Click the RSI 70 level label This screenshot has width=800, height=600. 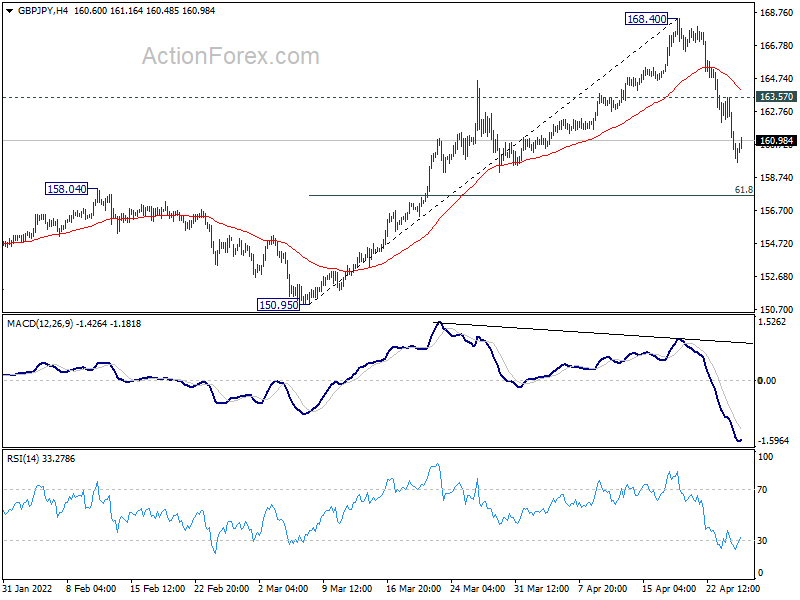pos(762,490)
